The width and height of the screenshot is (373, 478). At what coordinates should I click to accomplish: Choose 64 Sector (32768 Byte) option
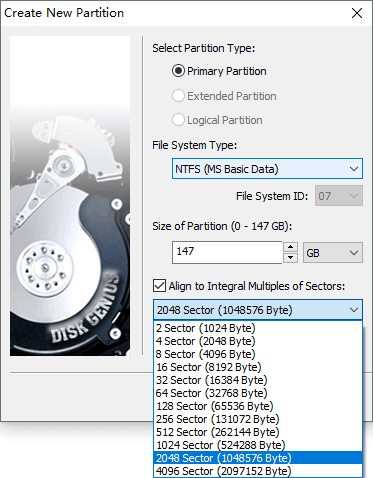pos(258,393)
